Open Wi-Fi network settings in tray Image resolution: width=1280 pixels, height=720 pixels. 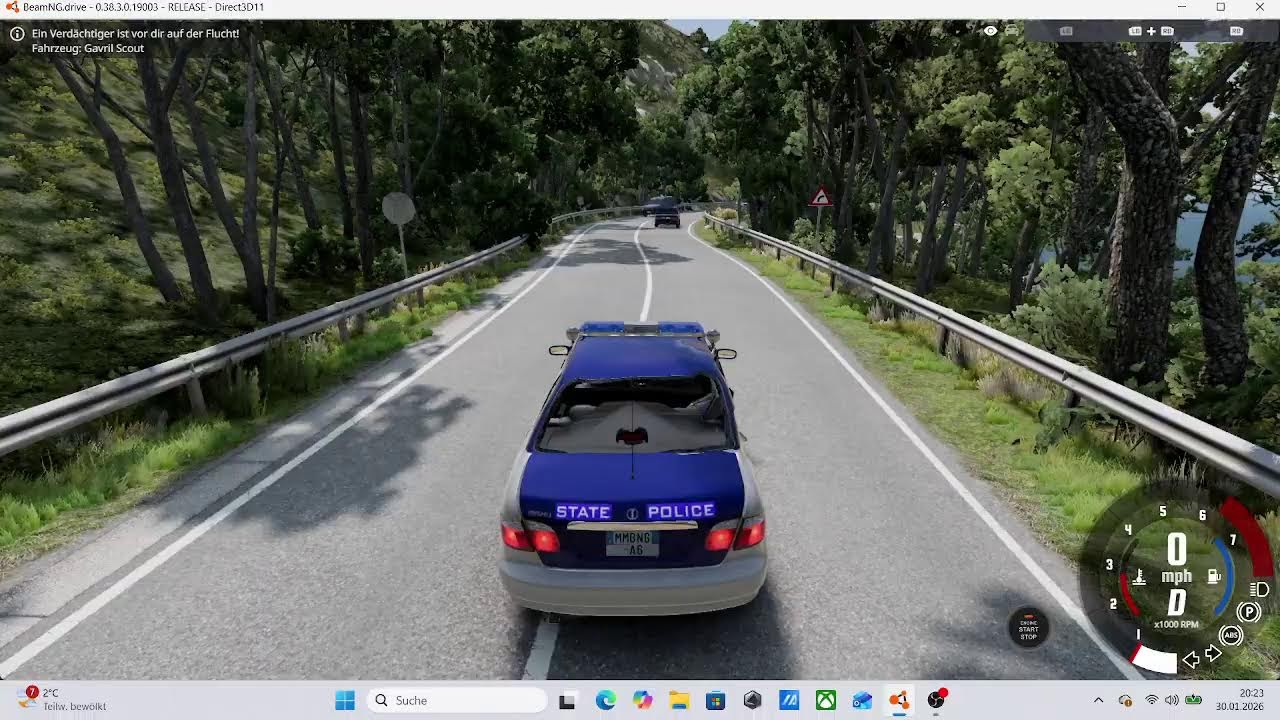1152,700
